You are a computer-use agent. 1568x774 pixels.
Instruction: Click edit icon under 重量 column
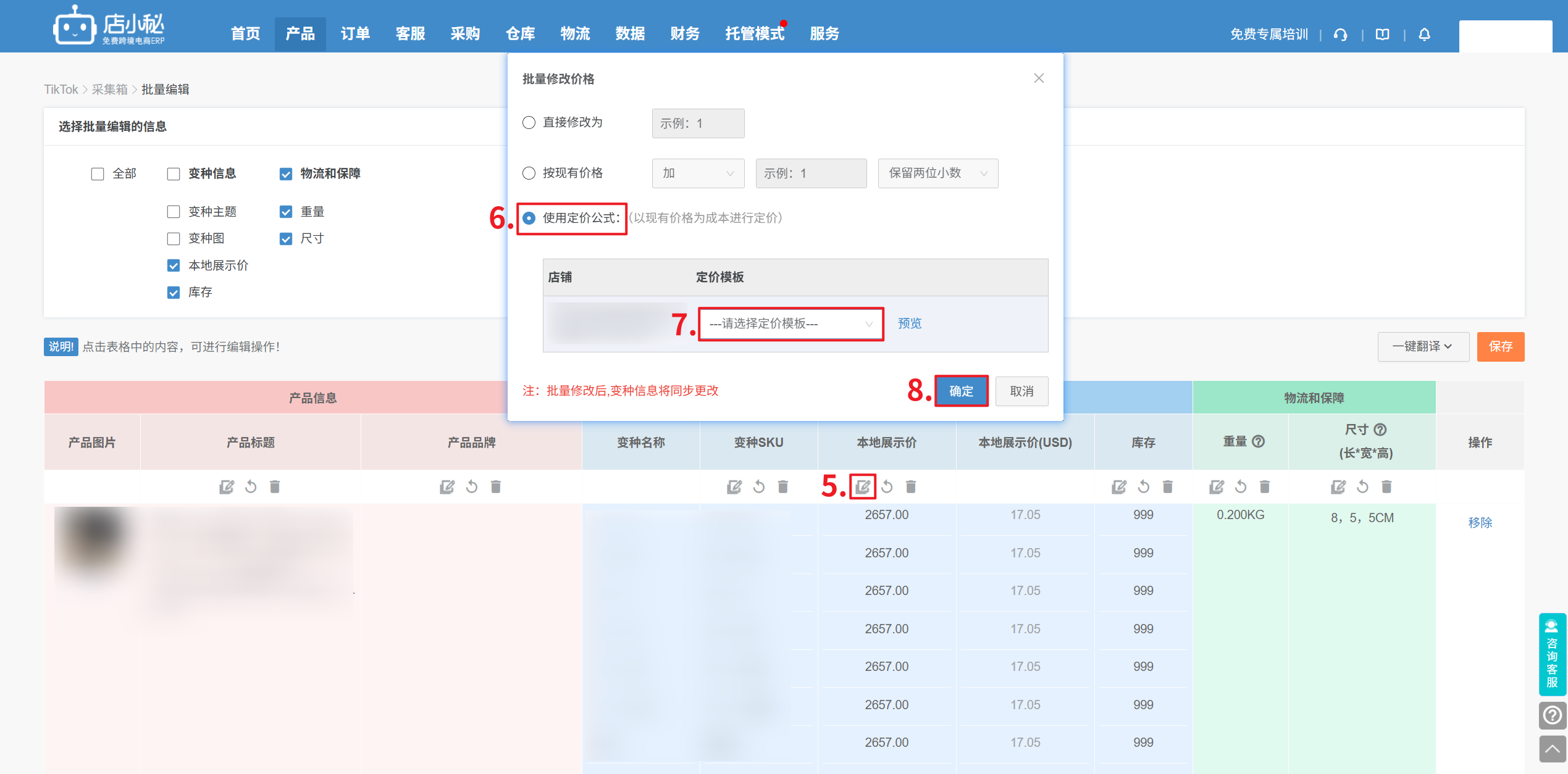(x=1216, y=487)
